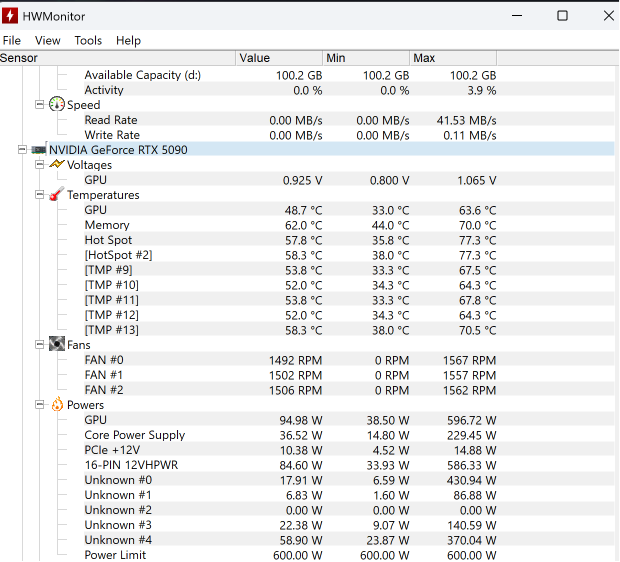Collapse the Temperatures group

[x=40, y=195]
